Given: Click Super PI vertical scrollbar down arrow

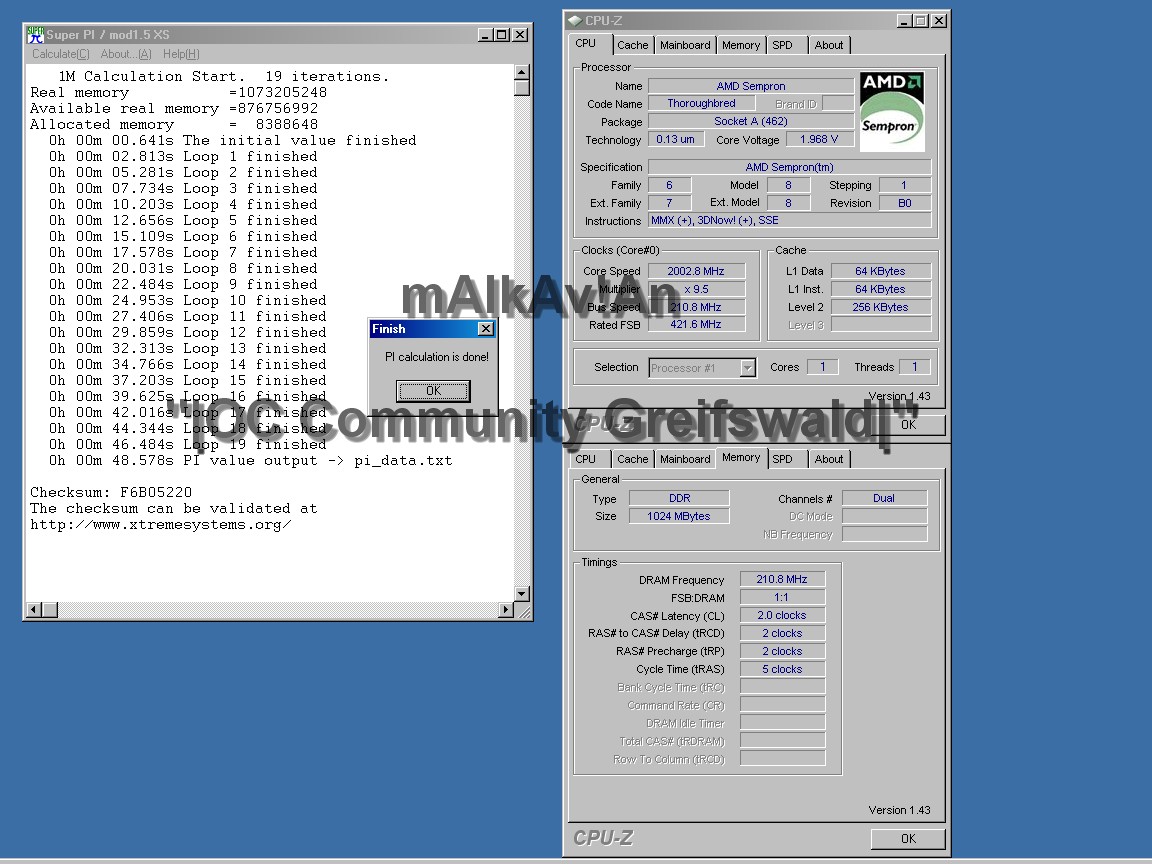Looking at the screenshot, I should click(522, 594).
